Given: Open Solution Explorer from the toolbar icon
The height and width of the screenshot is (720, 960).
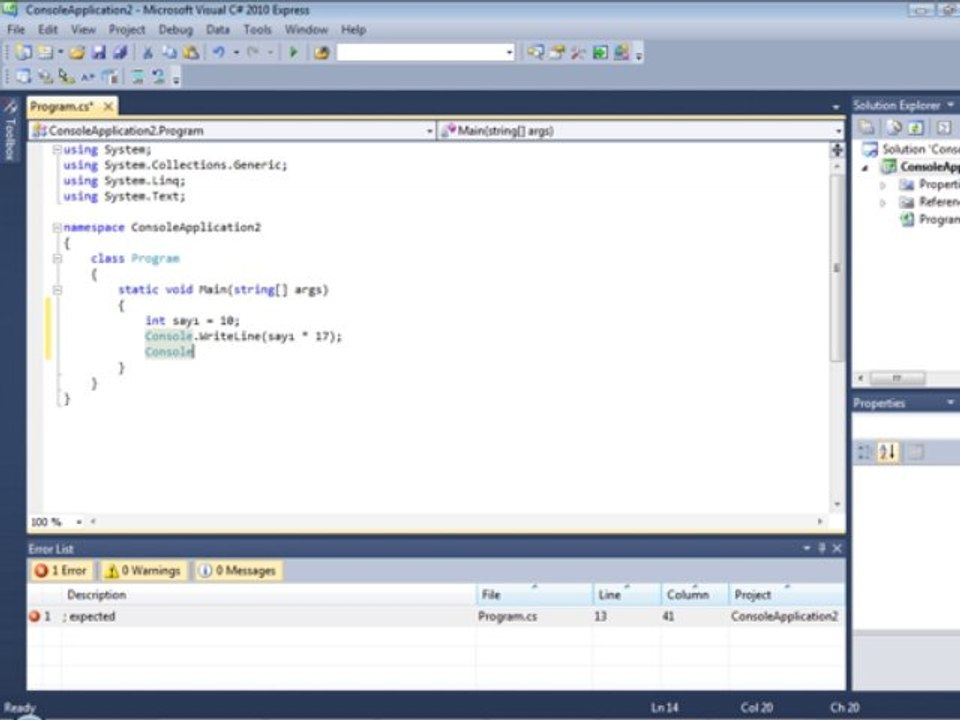Looking at the screenshot, I should click(535, 53).
